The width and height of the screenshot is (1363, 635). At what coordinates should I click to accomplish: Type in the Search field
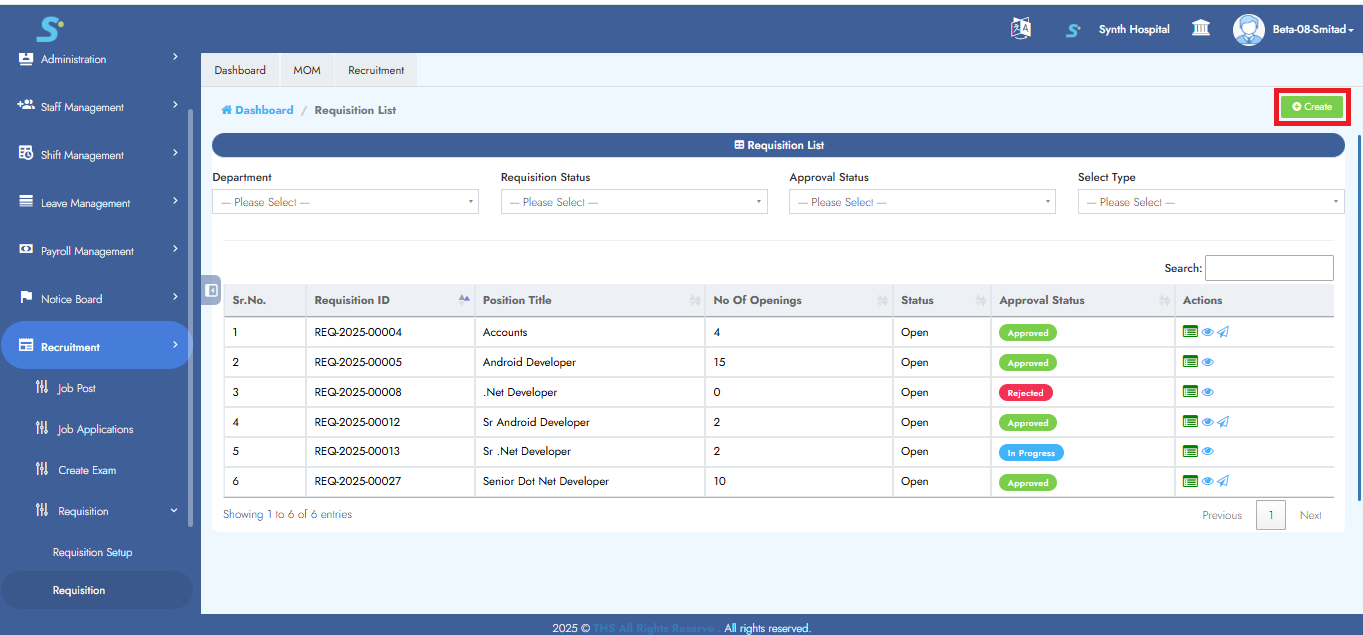[1268, 267]
